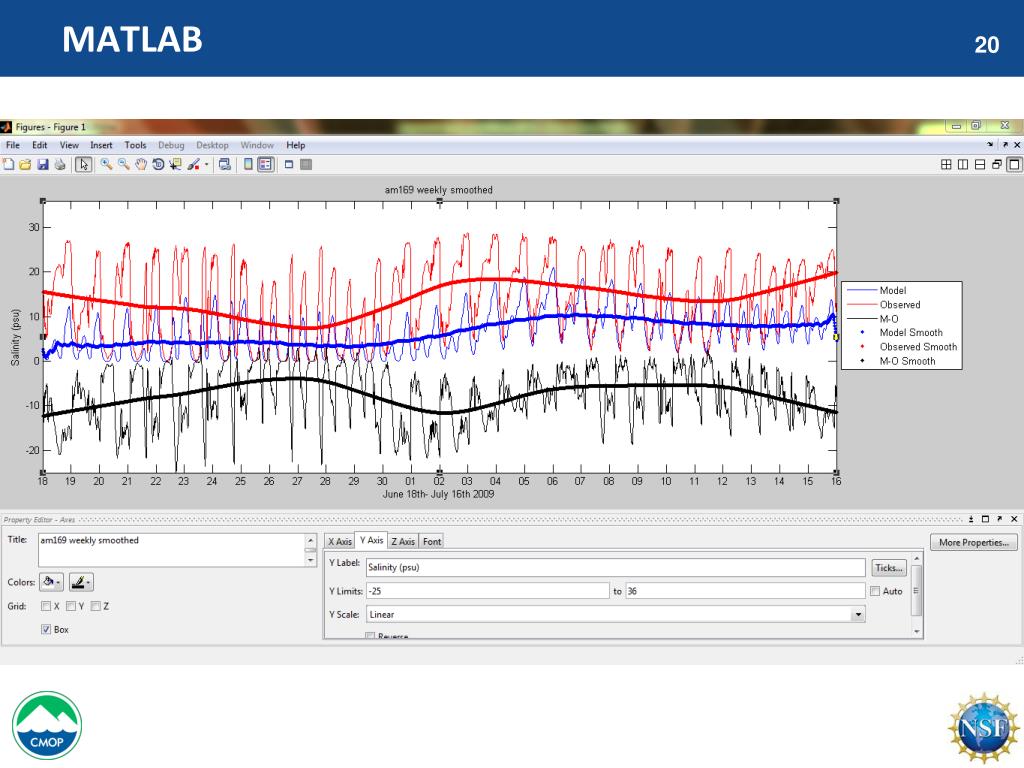The height and width of the screenshot is (768, 1024).
Task: Click the More Properties... button
Action: [x=974, y=542]
